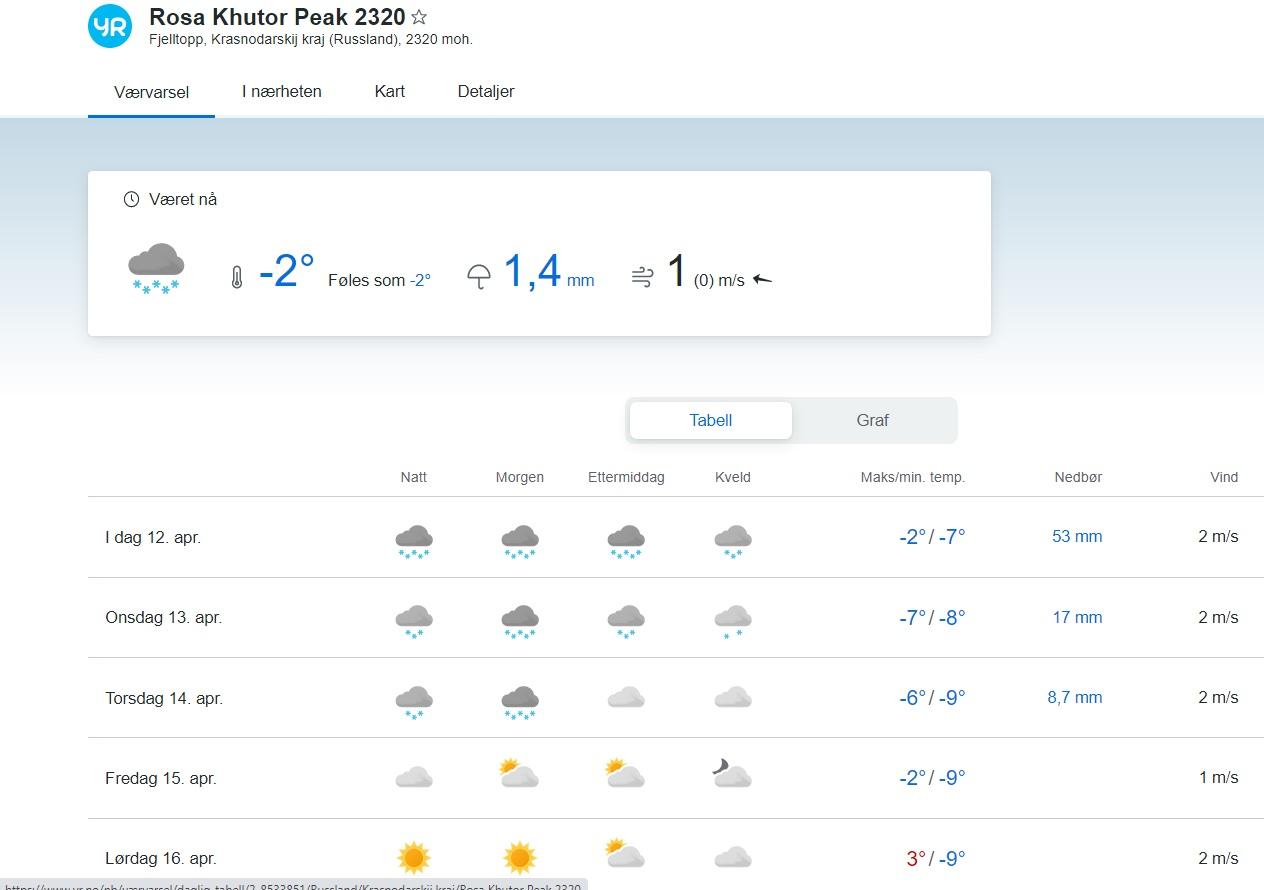
Task: Switch to Graf view
Action: 872,420
